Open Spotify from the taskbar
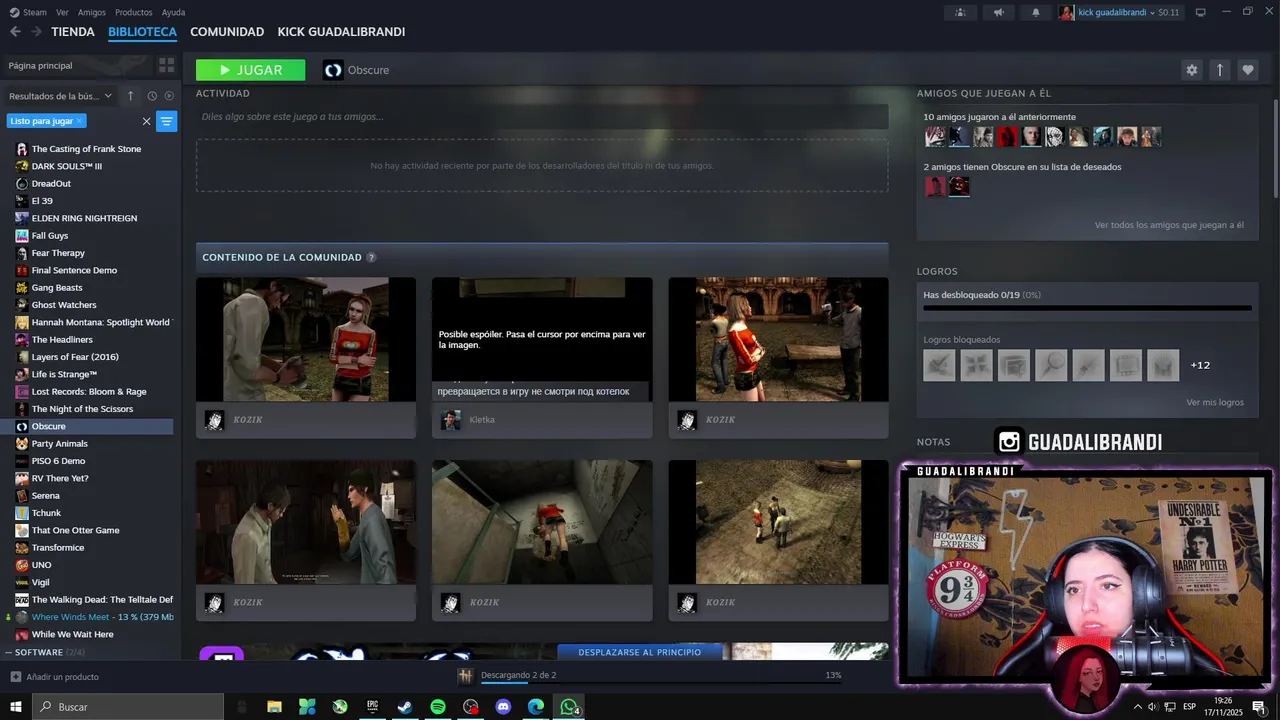Screen dimensions: 1280x720 click(438, 707)
